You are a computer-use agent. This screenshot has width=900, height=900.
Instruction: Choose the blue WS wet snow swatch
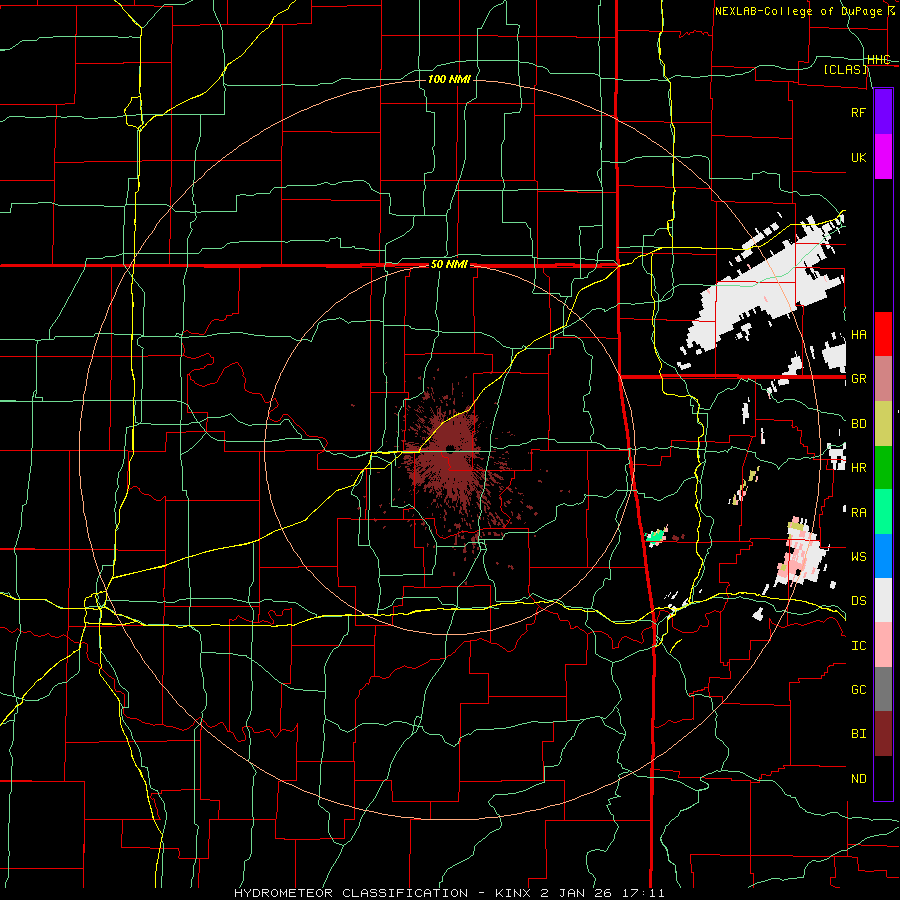click(x=883, y=556)
